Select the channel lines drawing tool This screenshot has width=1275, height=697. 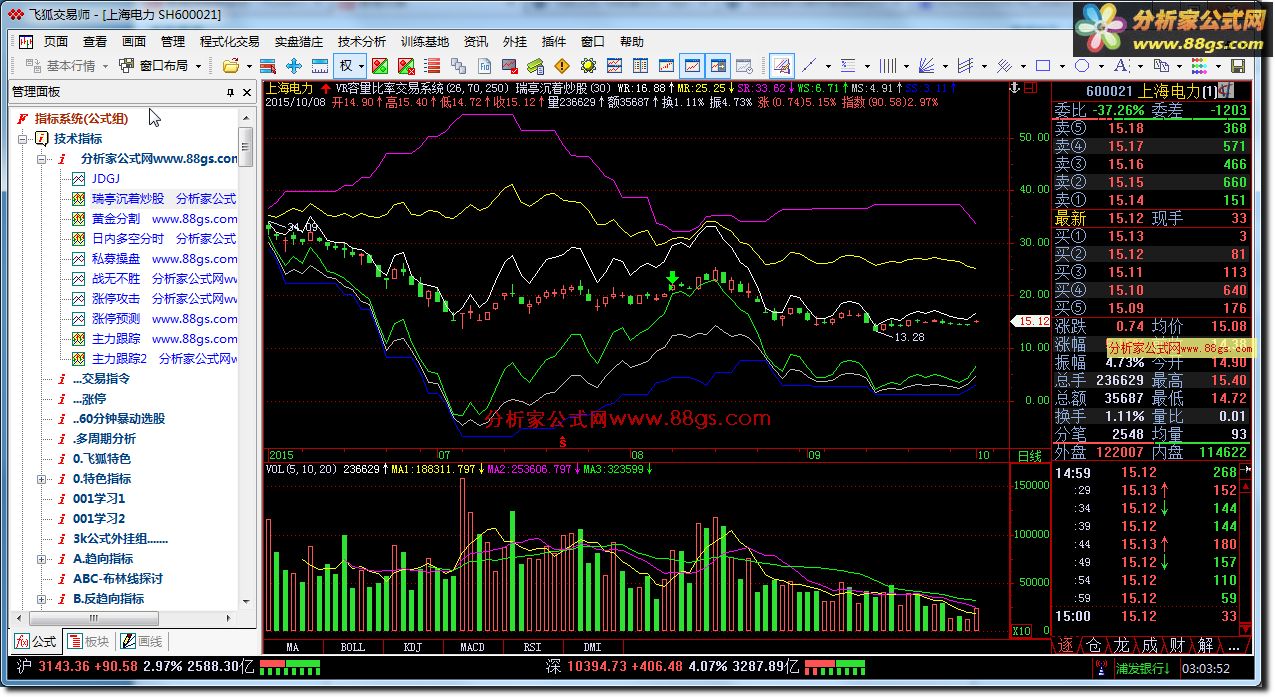click(x=965, y=66)
